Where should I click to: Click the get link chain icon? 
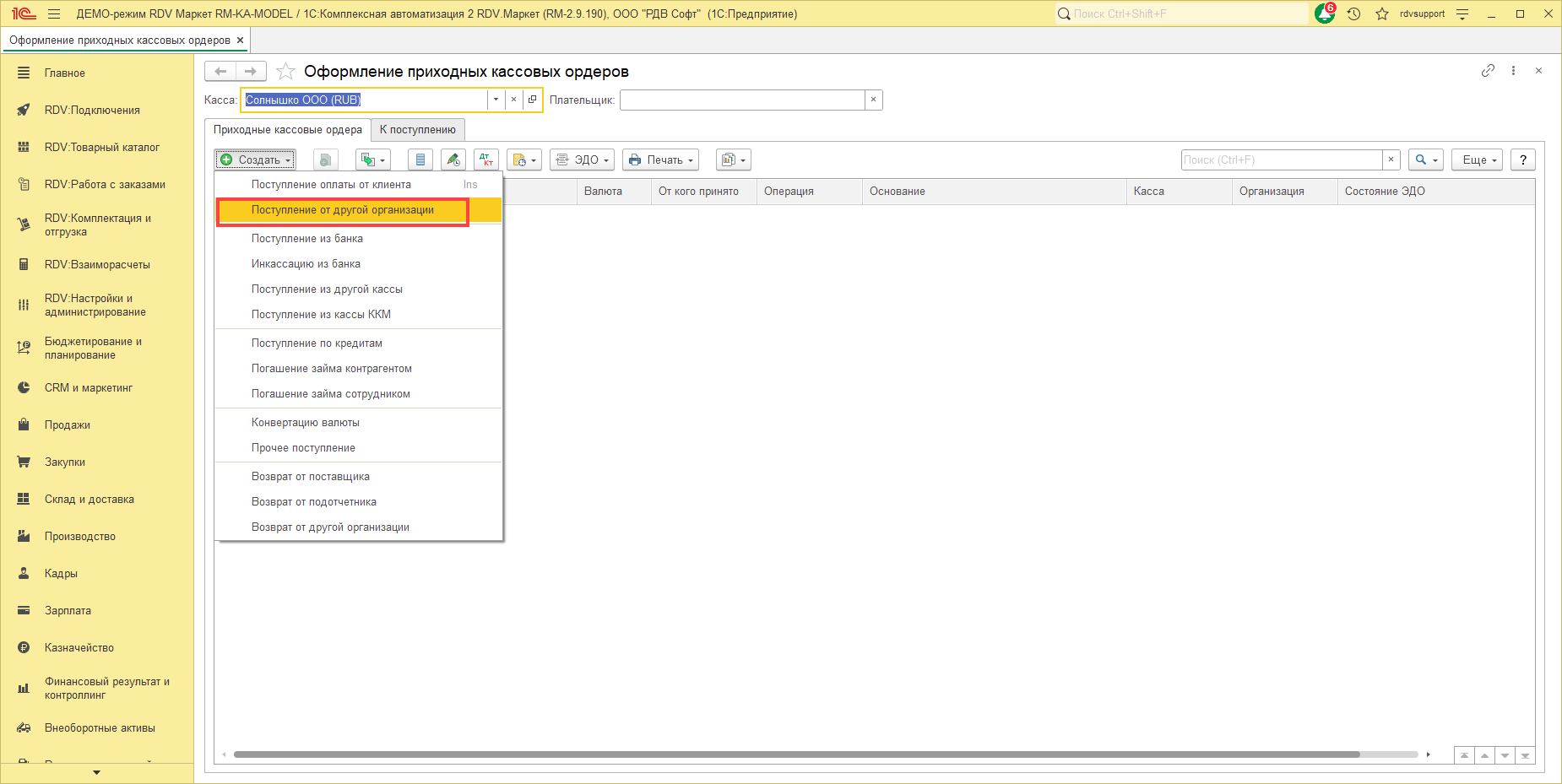pyautogui.click(x=1488, y=71)
